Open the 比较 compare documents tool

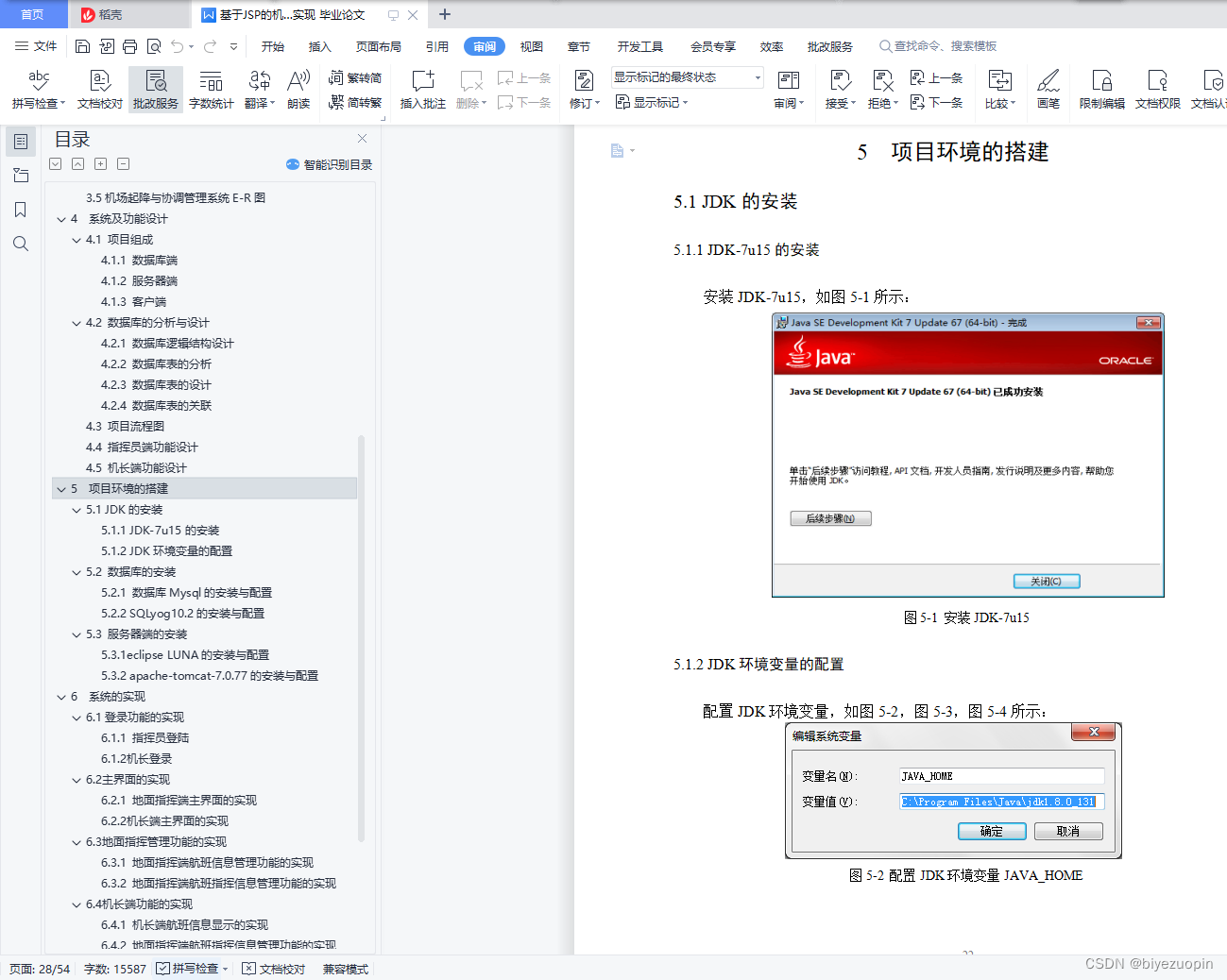click(x=1000, y=90)
